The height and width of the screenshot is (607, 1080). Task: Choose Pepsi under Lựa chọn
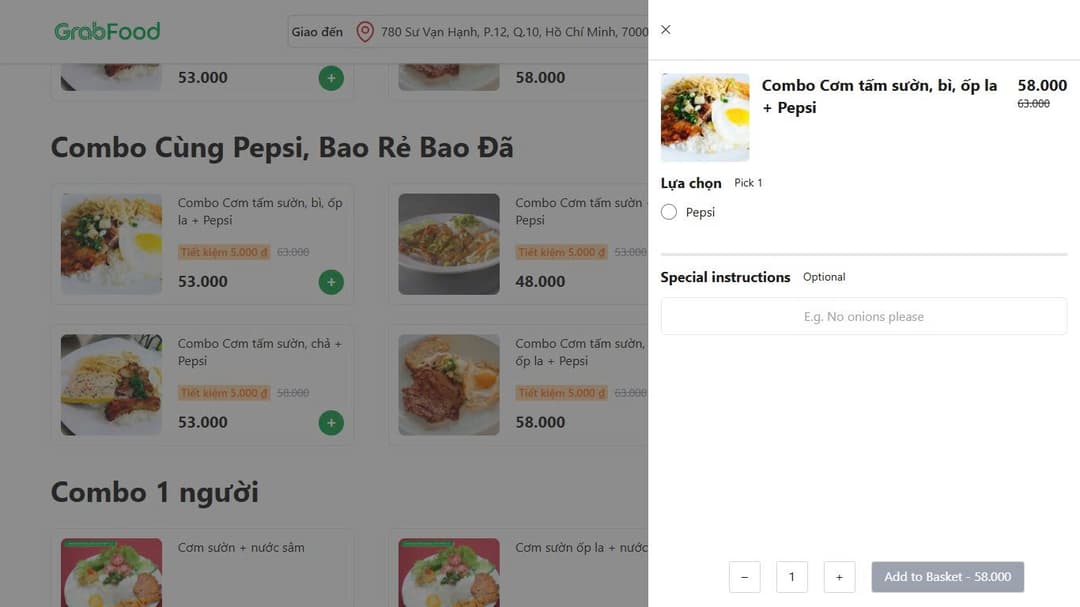pos(699,211)
